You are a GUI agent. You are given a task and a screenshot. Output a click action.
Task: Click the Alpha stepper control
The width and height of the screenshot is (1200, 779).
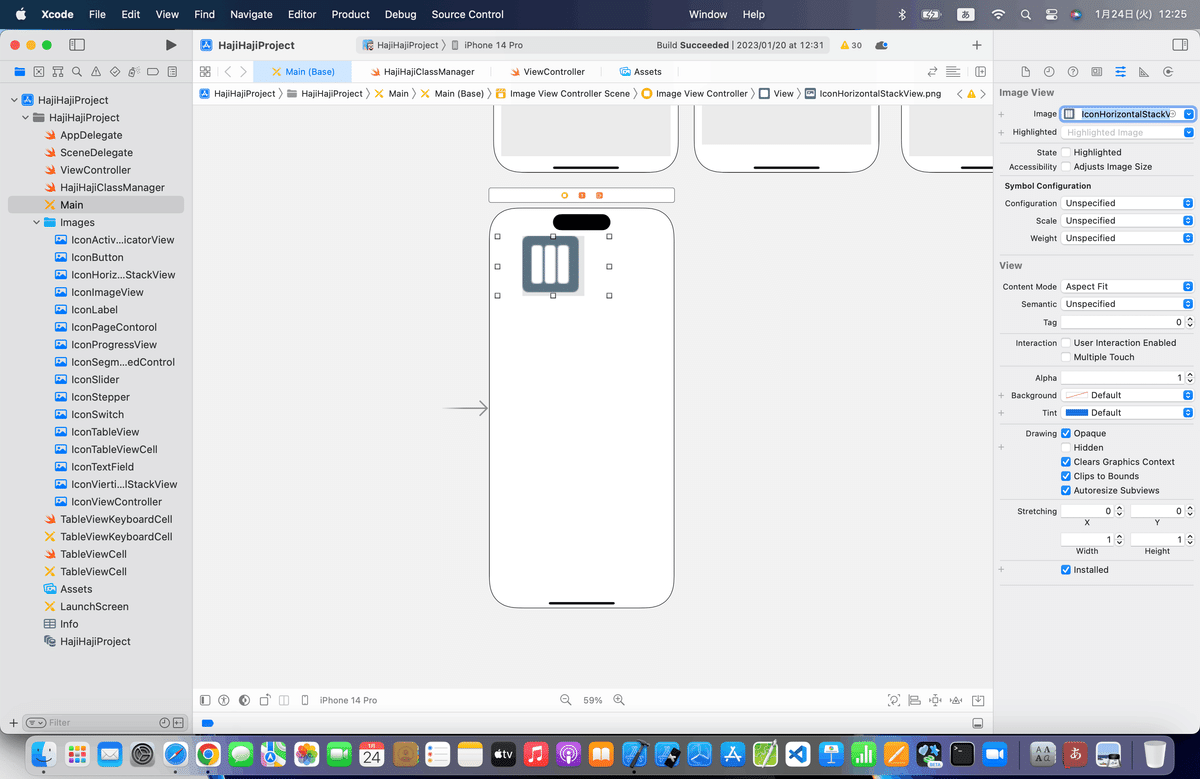click(1190, 378)
